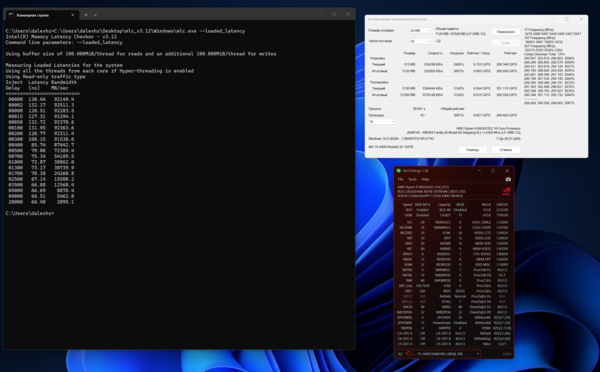Click the Общий рейтинг group label
This screenshot has height=372, width=600.
click(x=452, y=109)
